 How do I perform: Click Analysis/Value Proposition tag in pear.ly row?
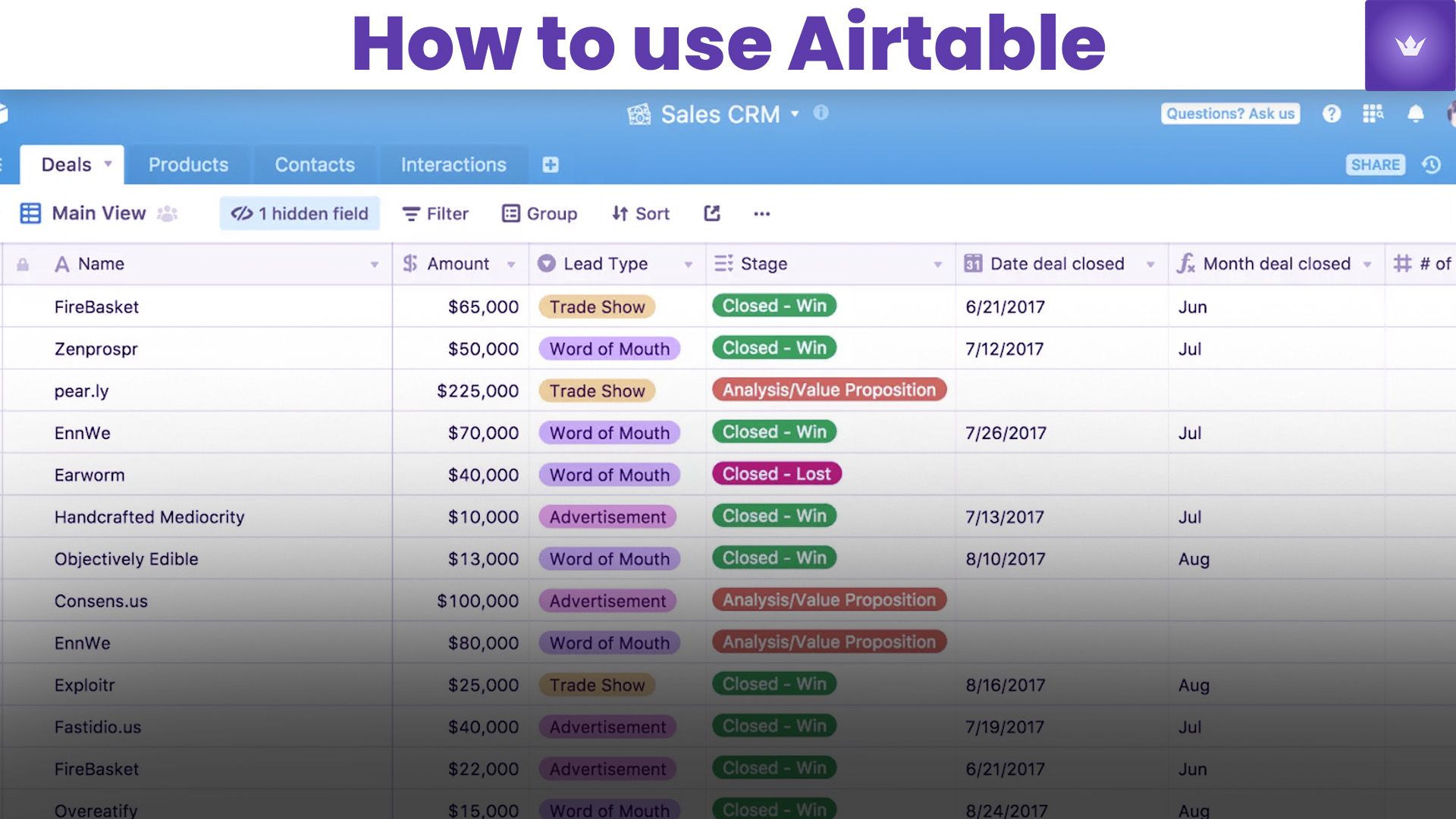[x=829, y=390]
